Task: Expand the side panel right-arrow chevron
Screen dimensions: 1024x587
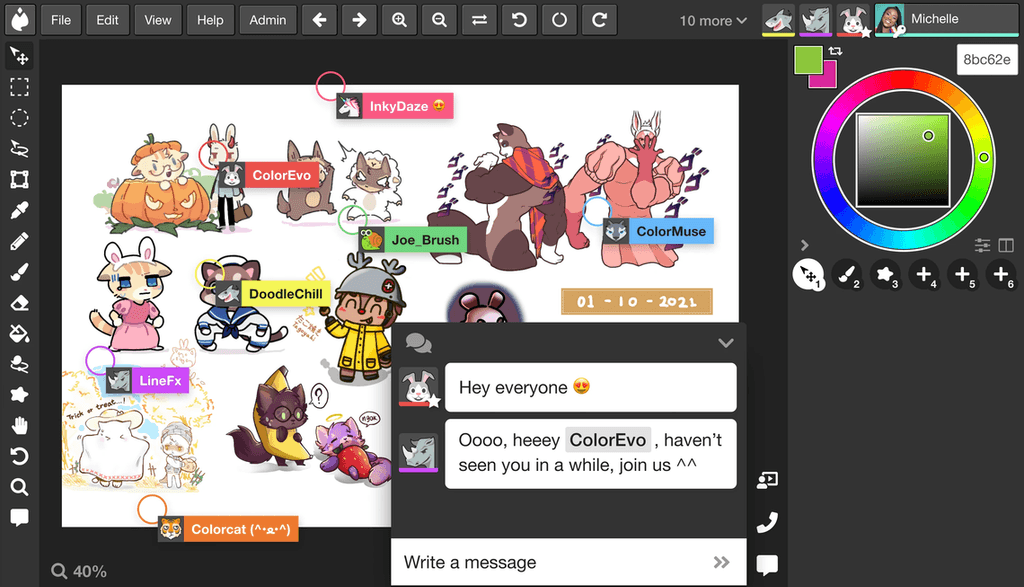Action: coord(804,244)
